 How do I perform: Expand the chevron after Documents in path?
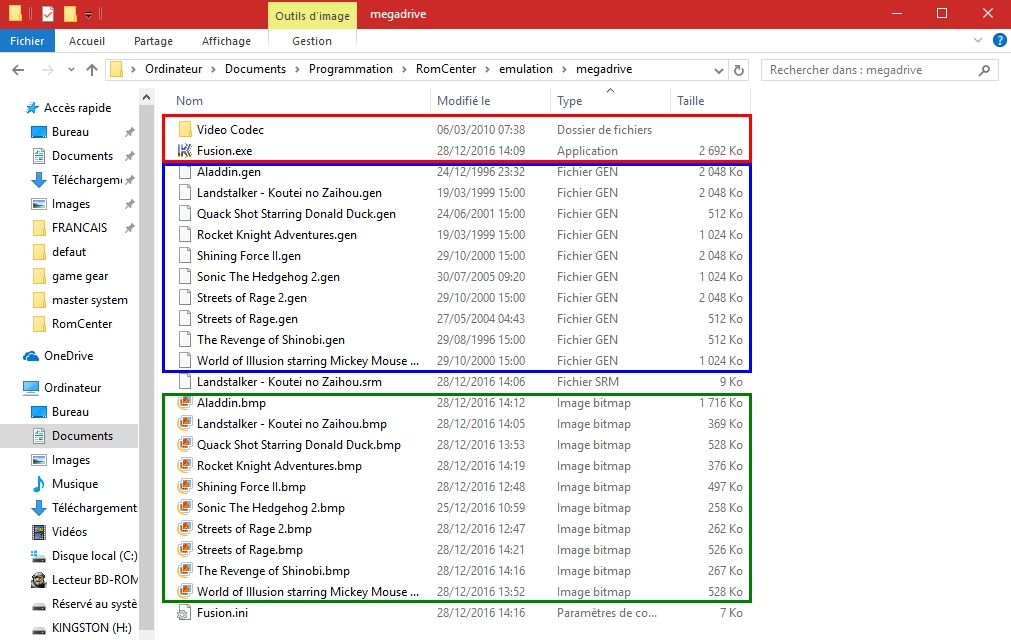(297, 70)
